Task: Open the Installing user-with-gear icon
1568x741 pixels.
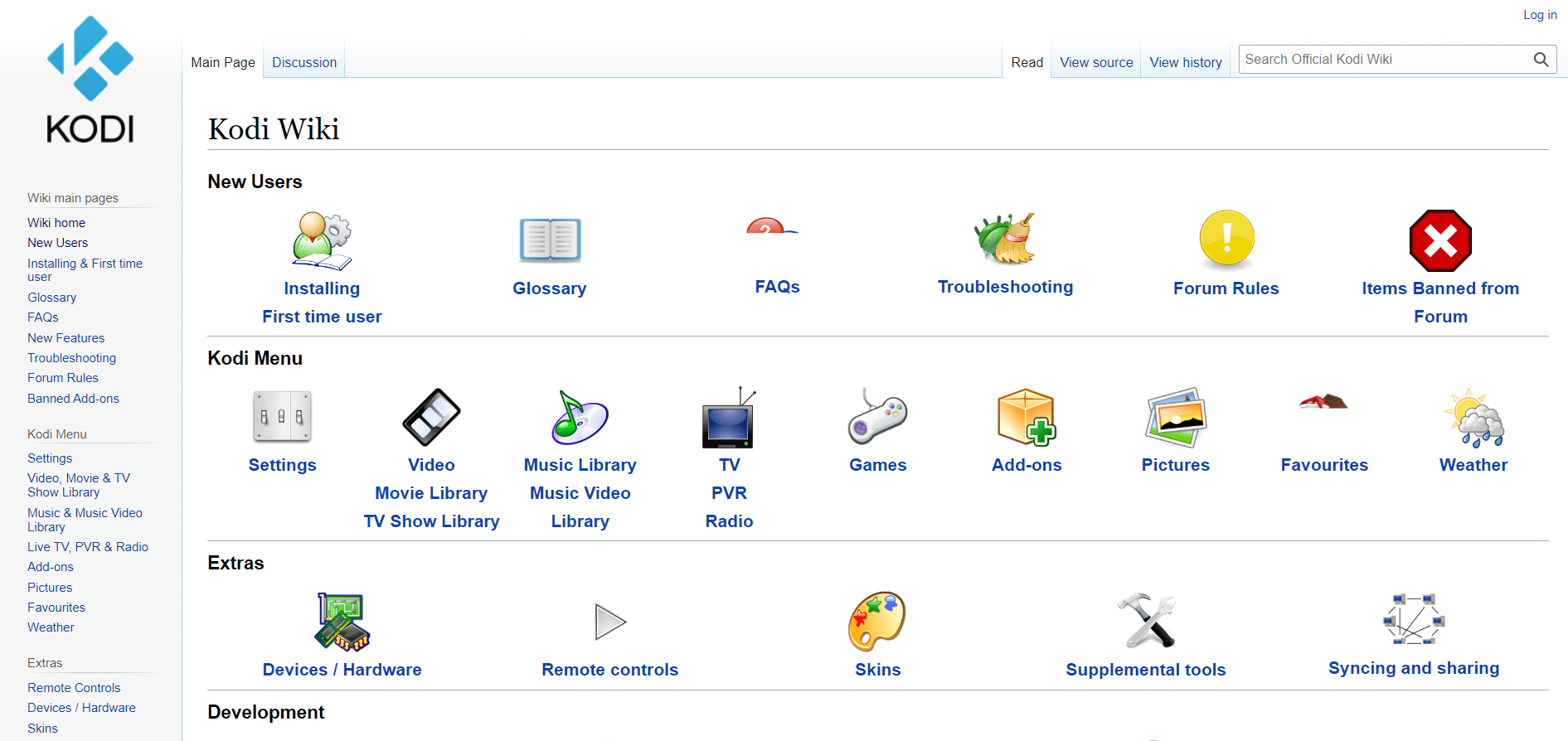Action: click(x=322, y=240)
